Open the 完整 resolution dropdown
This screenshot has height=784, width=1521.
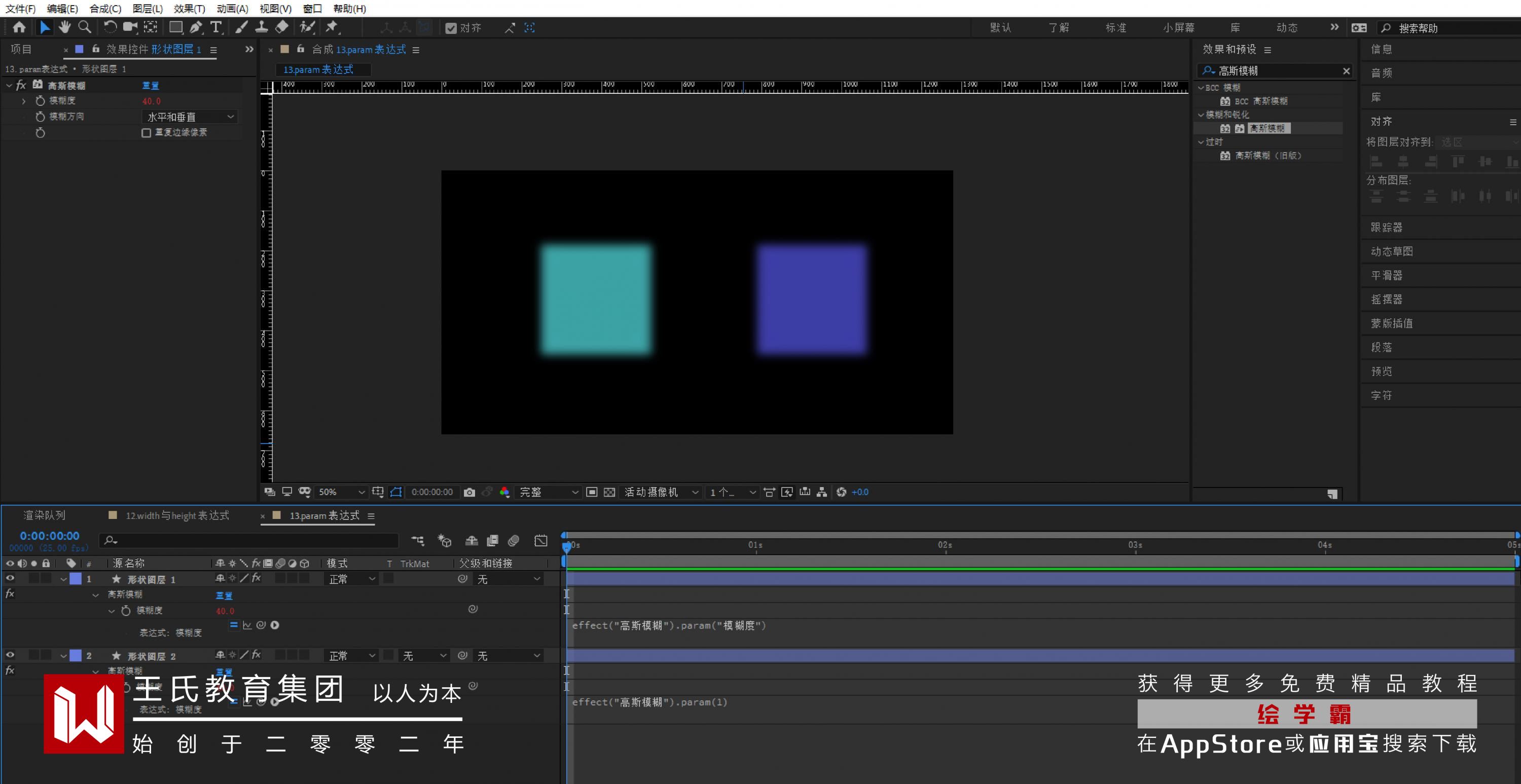tap(549, 493)
